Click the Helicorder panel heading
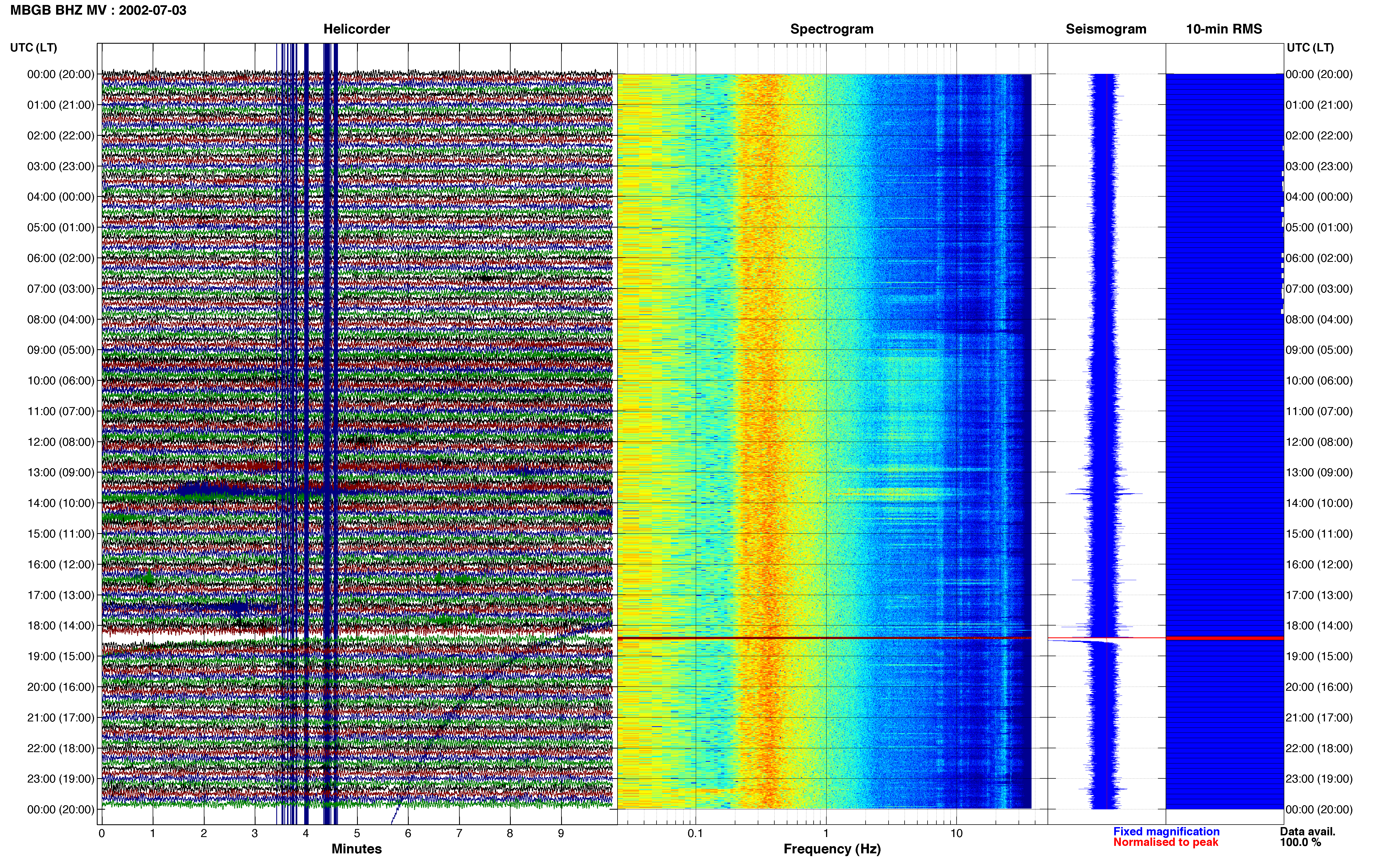The height and width of the screenshot is (868, 1388). point(356,29)
